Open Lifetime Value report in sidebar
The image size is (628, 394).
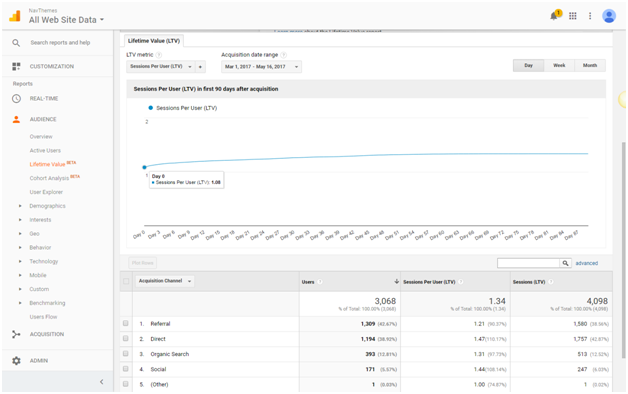click(x=47, y=164)
